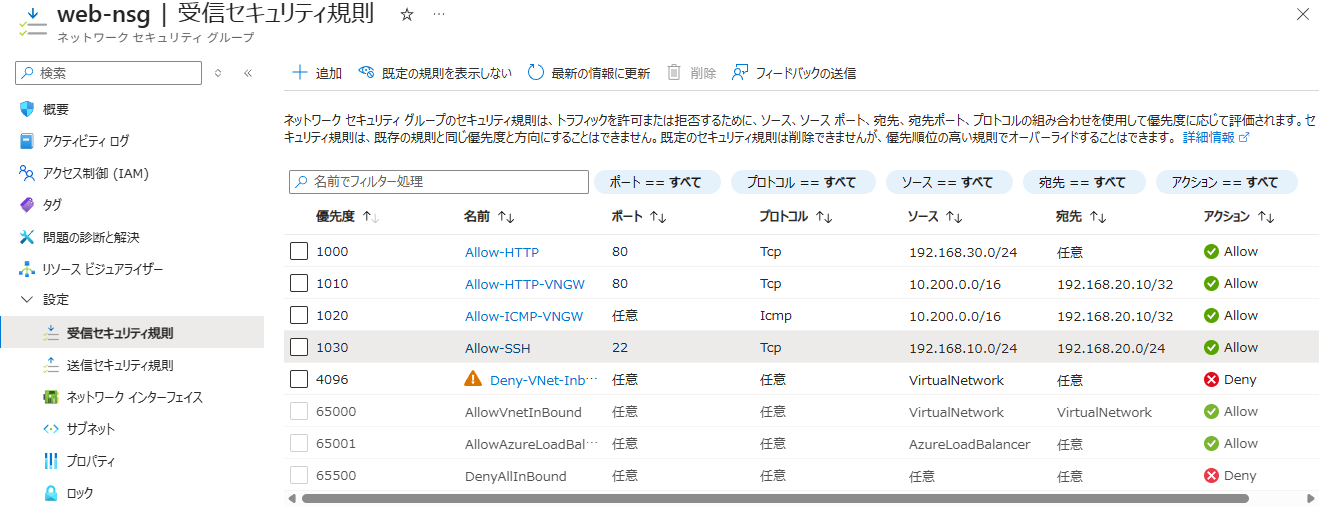Click the warning icon on Deny-VNet rule
Viewport: 1321px width, 516px height.
tap(473, 379)
